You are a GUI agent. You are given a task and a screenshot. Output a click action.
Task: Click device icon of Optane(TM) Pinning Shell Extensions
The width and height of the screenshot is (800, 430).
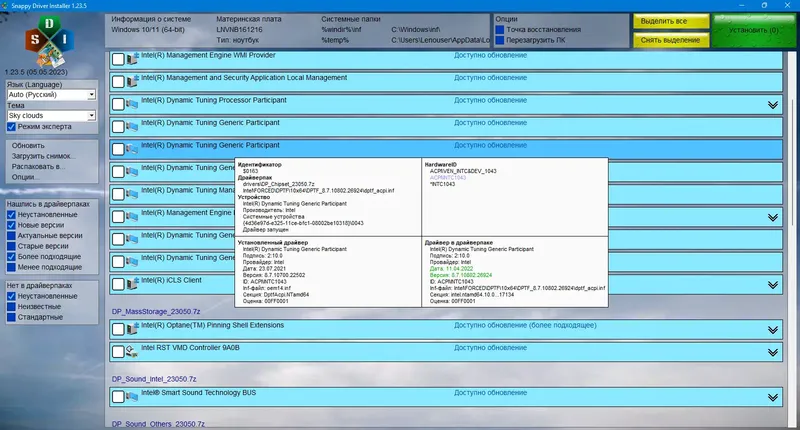tap(133, 328)
